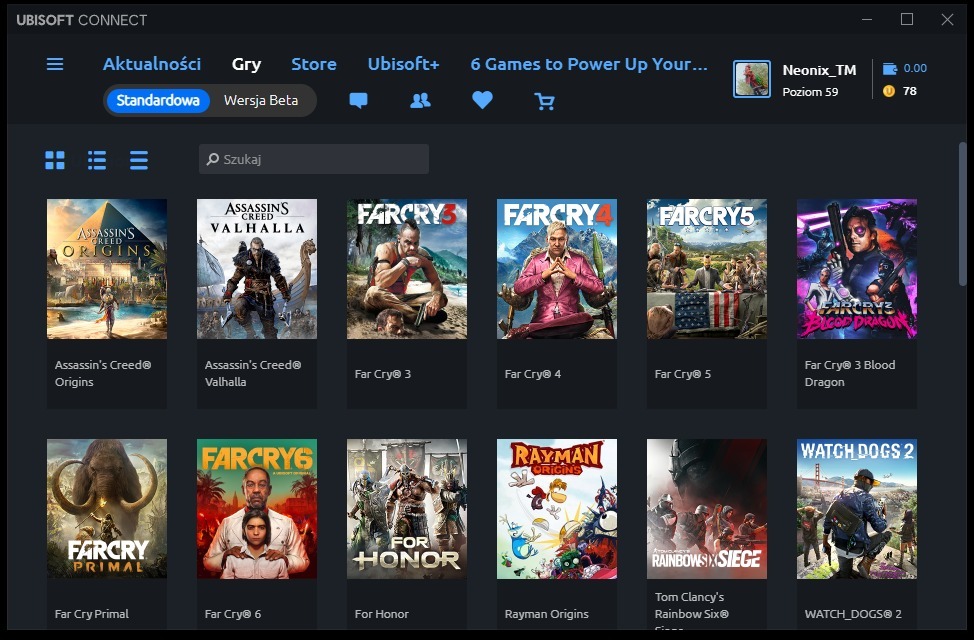
Task: Maximize the Ubisoft Connect window
Action: (907, 20)
